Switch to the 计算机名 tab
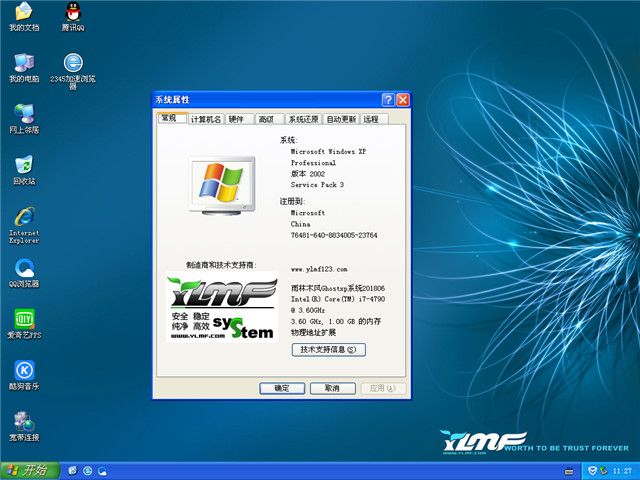This screenshot has height=480, width=640. (x=206, y=119)
